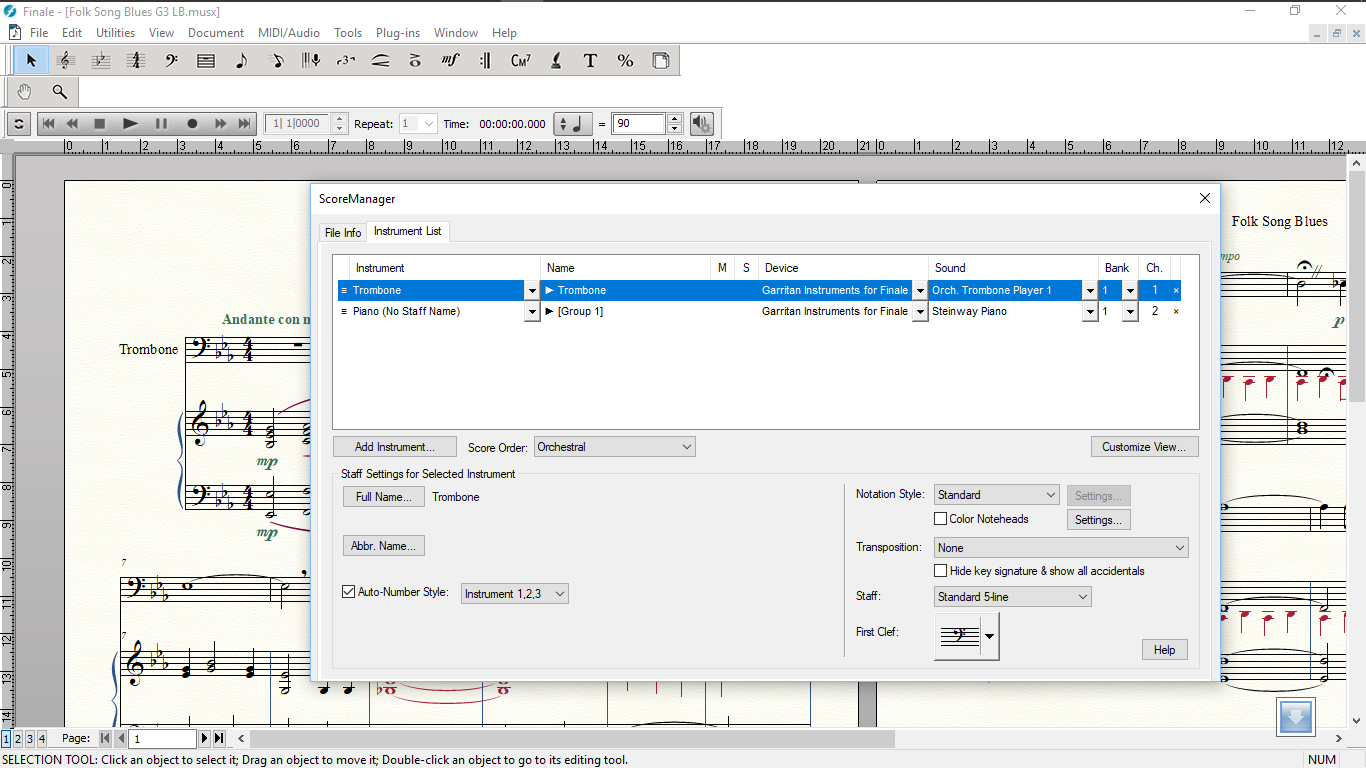
Task: Open the Notation Style dropdown
Action: point(996,495)
